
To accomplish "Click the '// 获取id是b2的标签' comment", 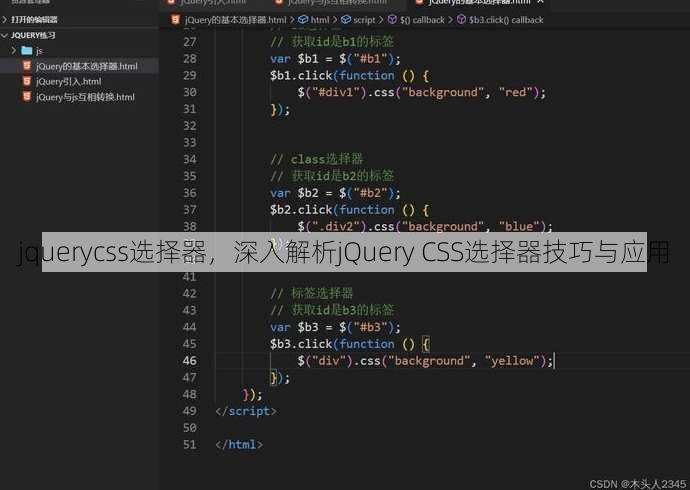I will coord(332,176).
